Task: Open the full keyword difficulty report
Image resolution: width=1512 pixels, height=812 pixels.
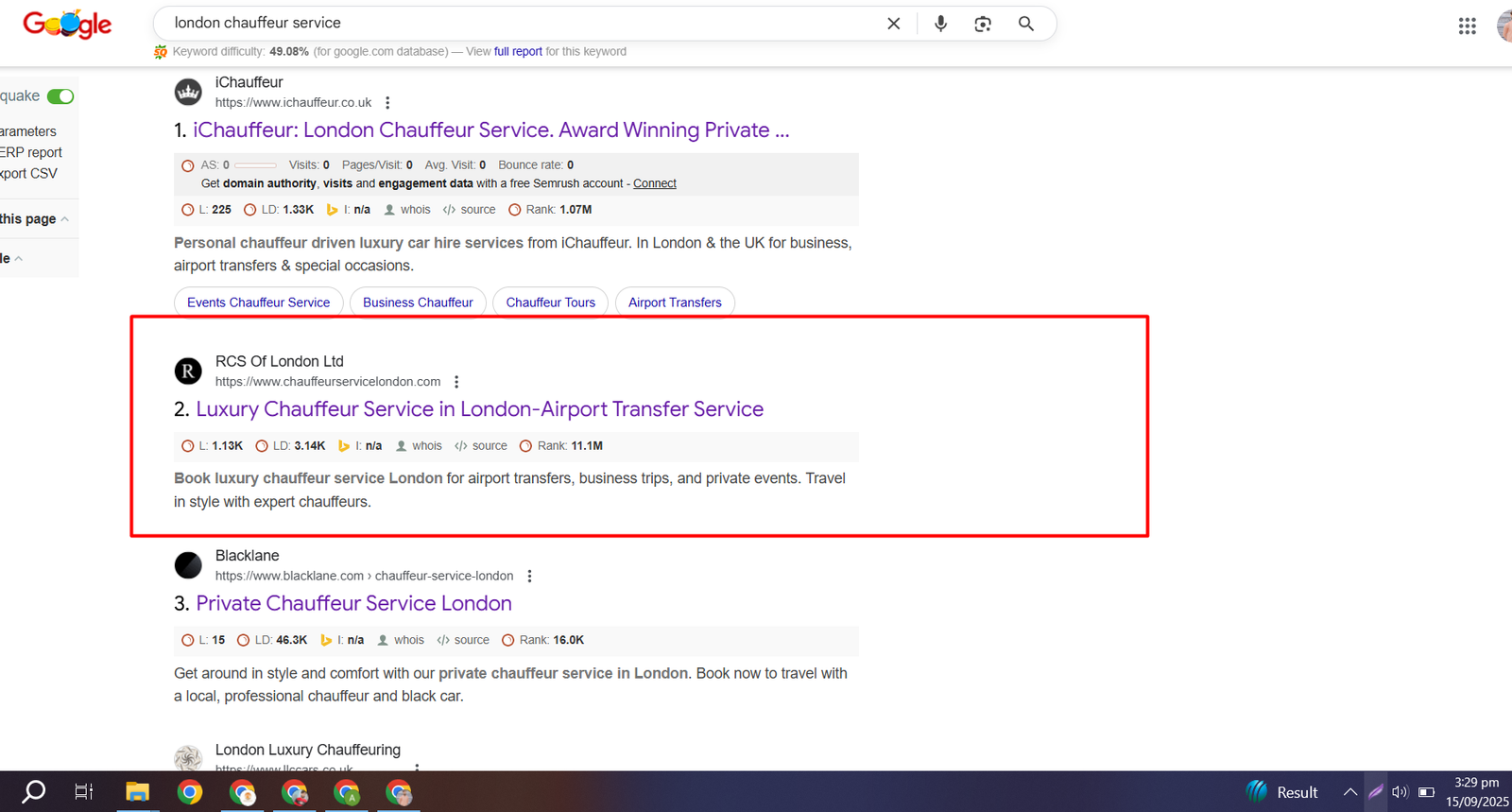Action: [x=518, y=52]
